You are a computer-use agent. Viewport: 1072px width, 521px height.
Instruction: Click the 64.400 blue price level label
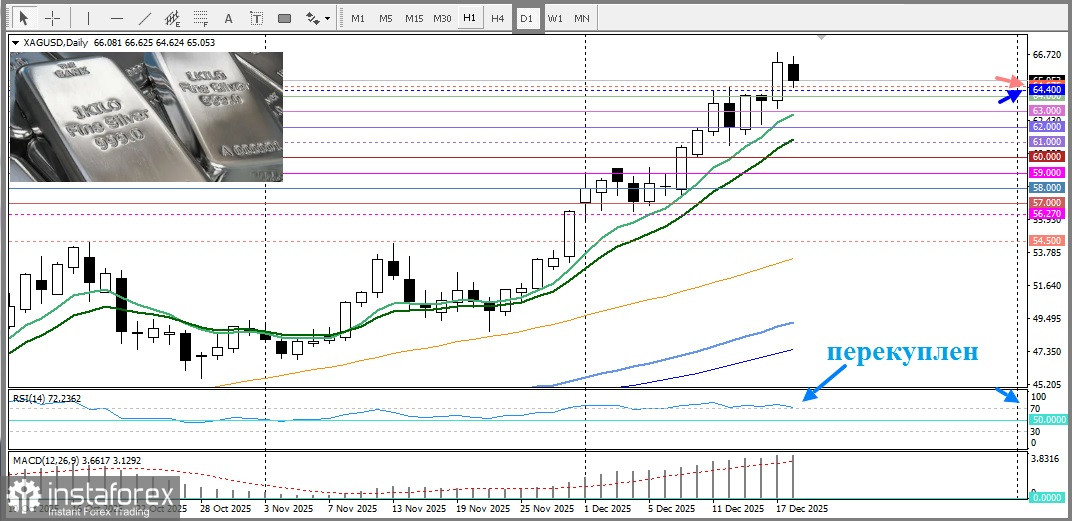tap(1046, 90)
